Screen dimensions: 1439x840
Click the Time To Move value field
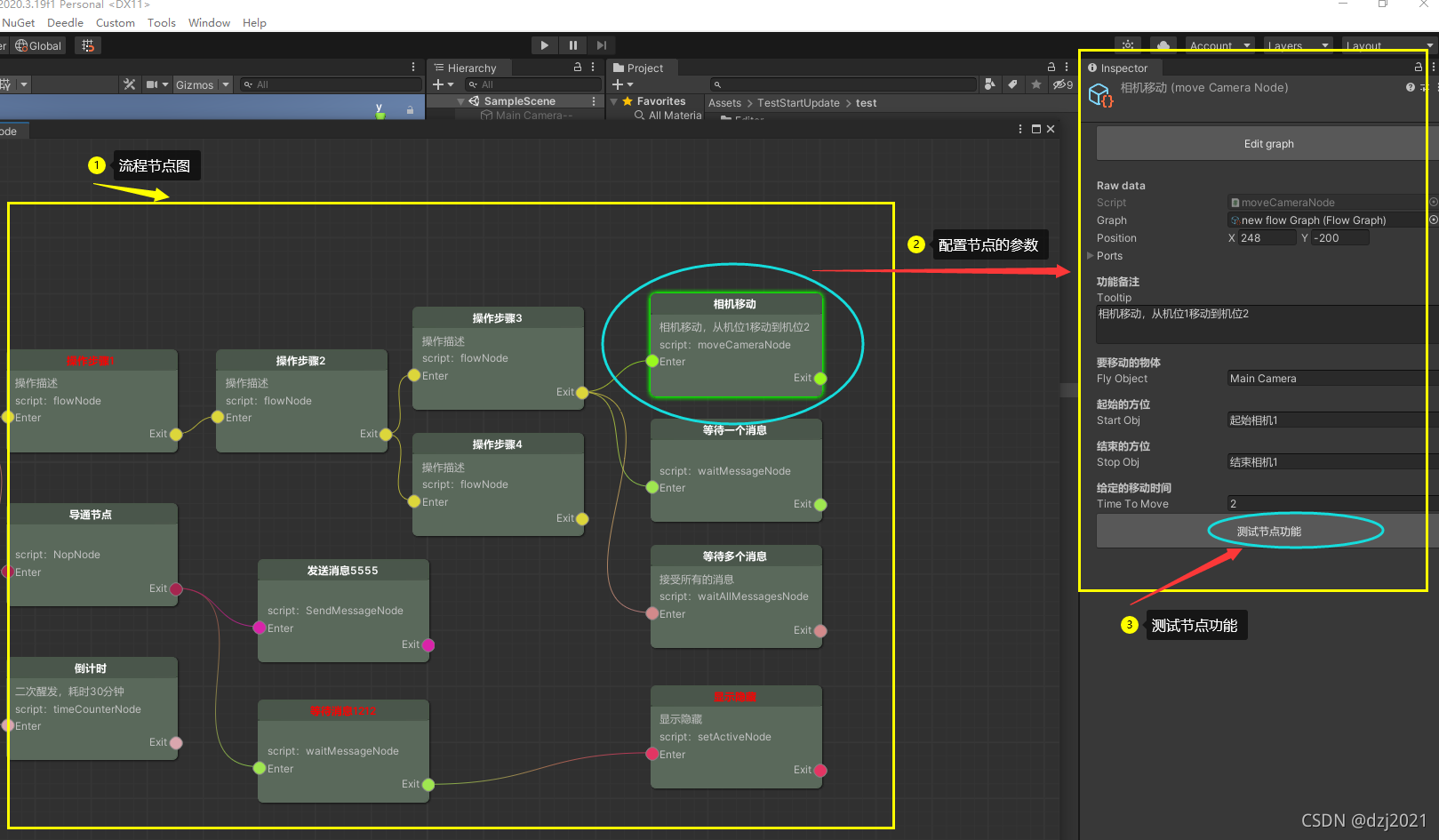1333,504
